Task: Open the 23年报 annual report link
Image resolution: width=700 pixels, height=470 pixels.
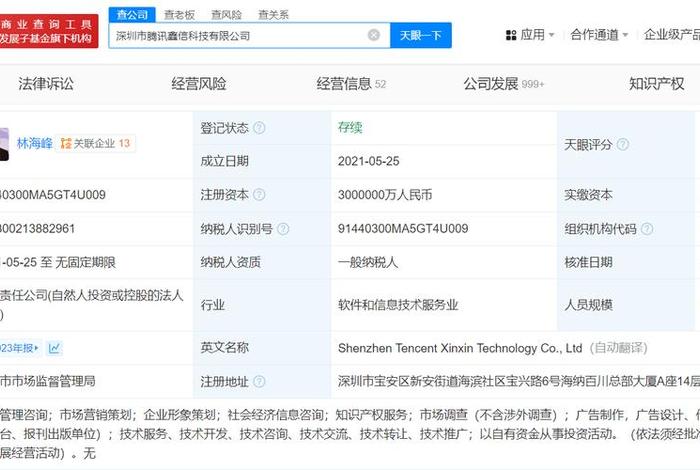Action: (x=20, y=348)
